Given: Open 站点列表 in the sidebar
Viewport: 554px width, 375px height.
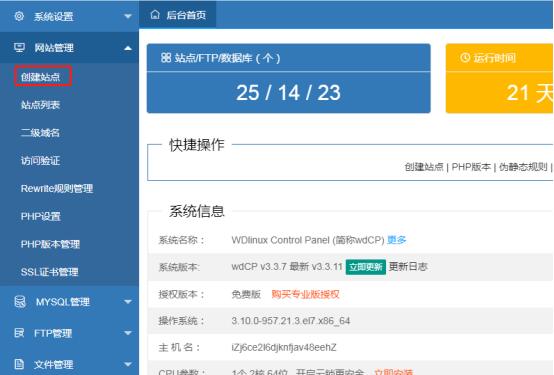Looking at the screenshot, I should pyautogui.click(x=40, y=105).
